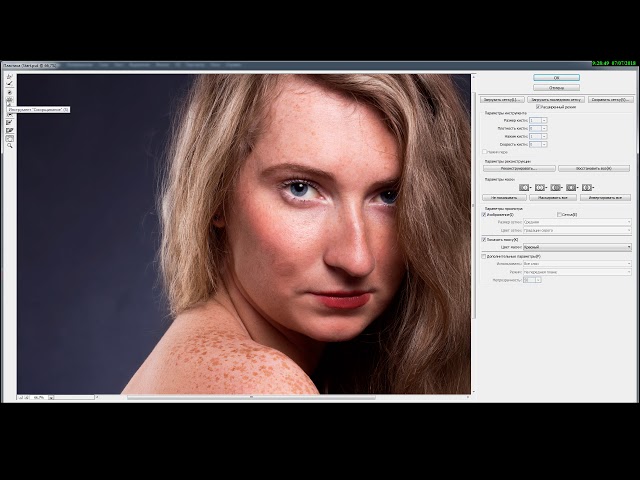Click the Subtract from Selection mask icon
This screenshot has height=480, width=640.
tap(556, 187)
